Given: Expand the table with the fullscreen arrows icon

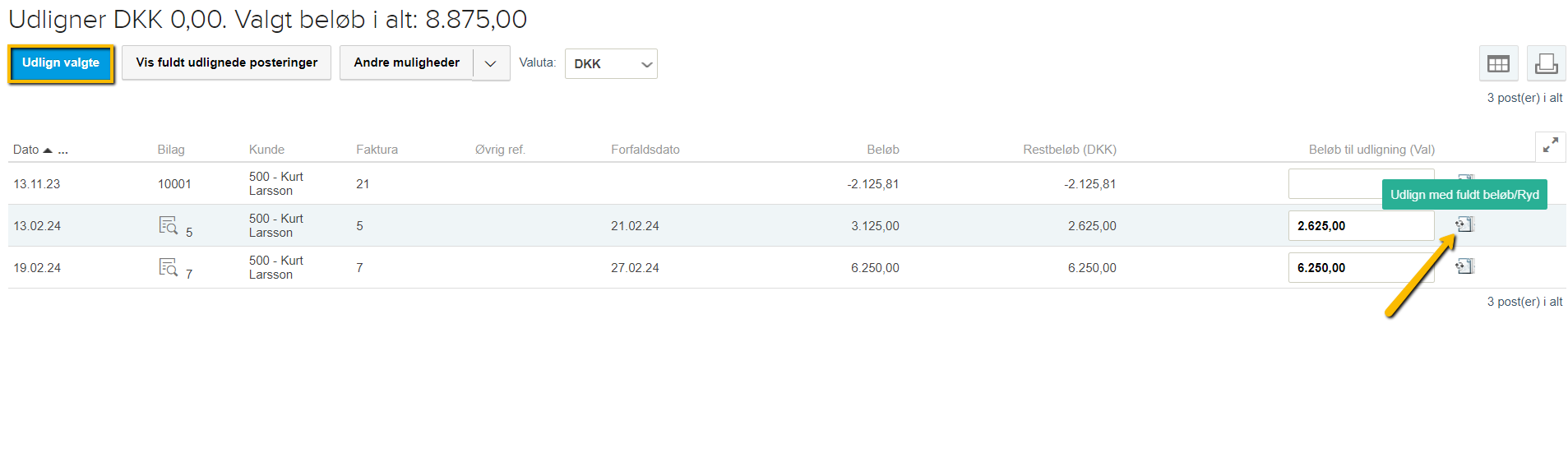Looking at the screenshot, I should coord(1550,146).
